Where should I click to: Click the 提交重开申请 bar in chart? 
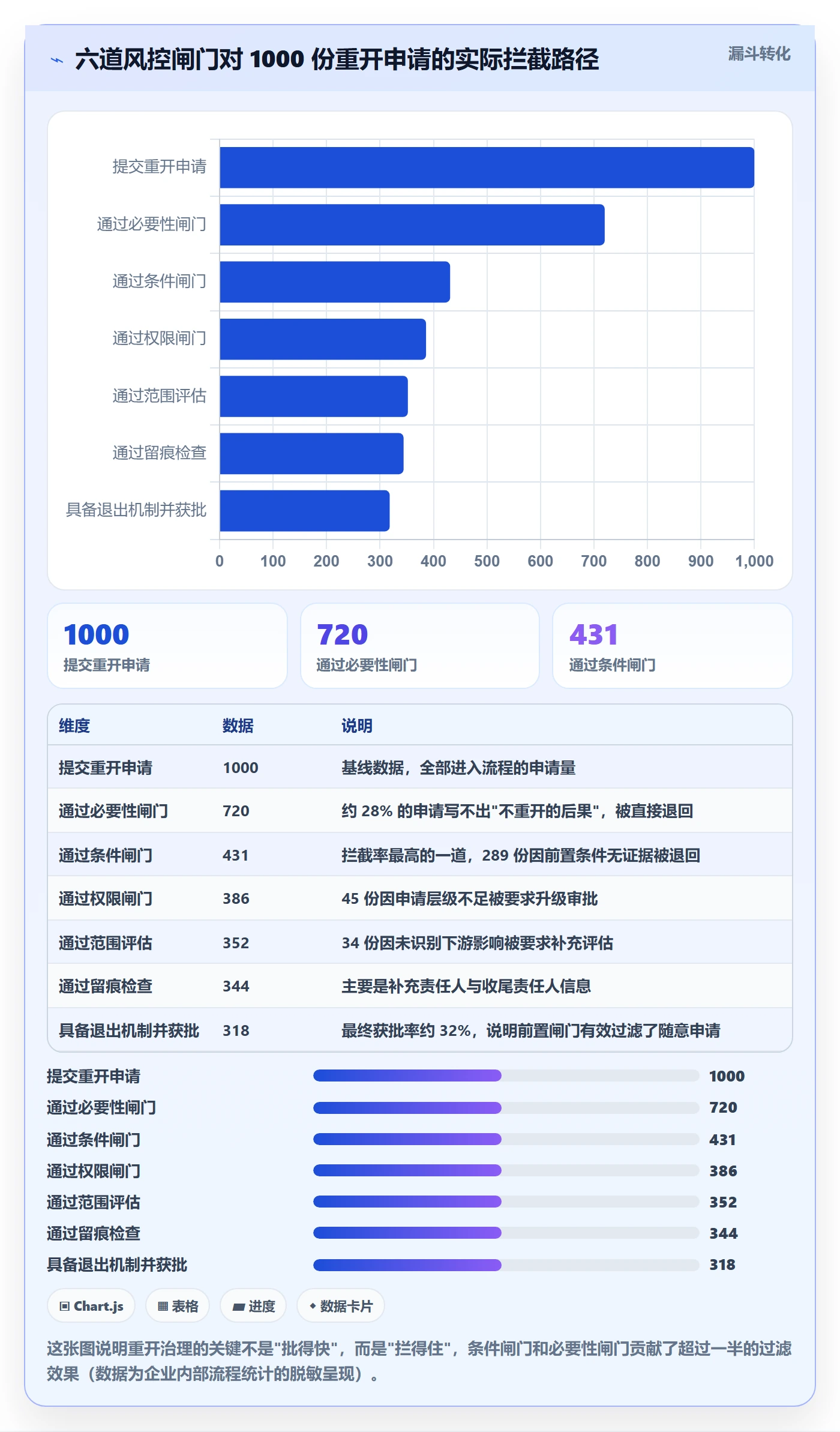pos(487,167)
